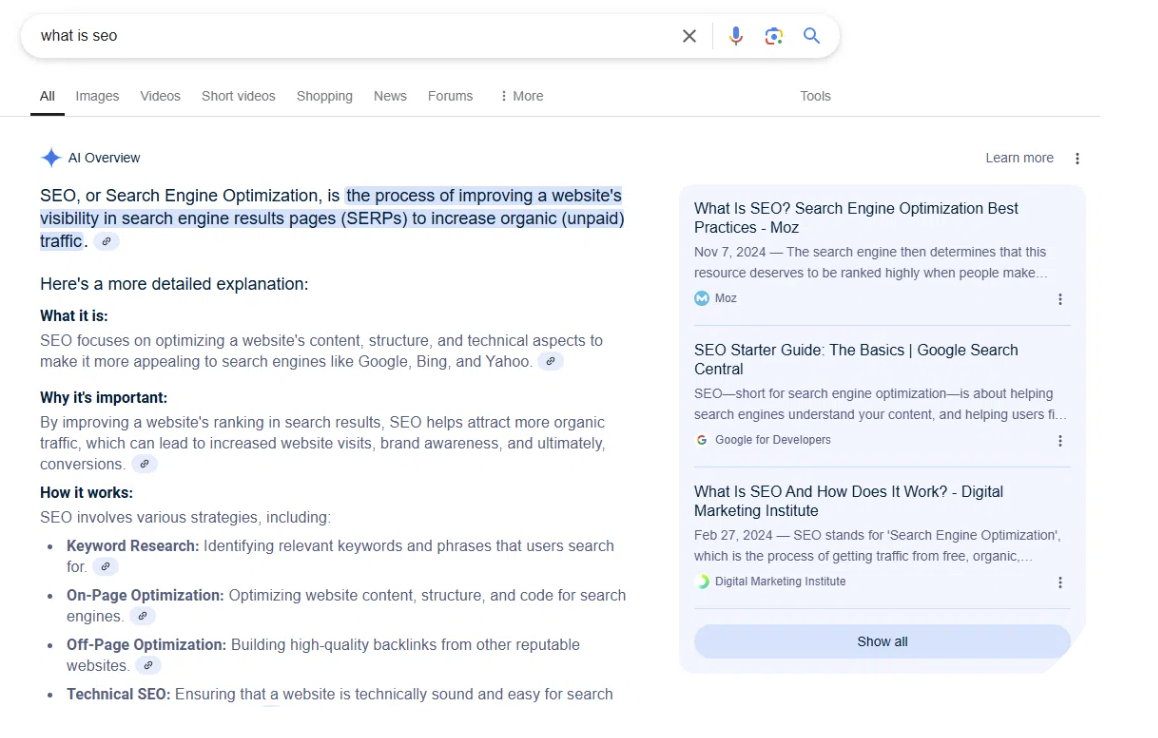Click the citation link icon after Off-Page Optimization
Image resolution: width=1158 pixels, height=738 pixels.
point(148,665)
